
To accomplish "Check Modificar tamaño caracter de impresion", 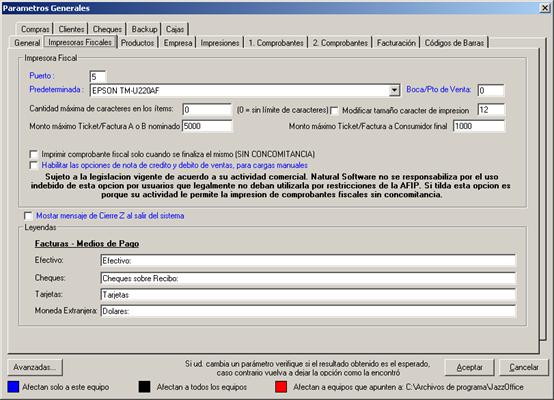I will (334, 111).
